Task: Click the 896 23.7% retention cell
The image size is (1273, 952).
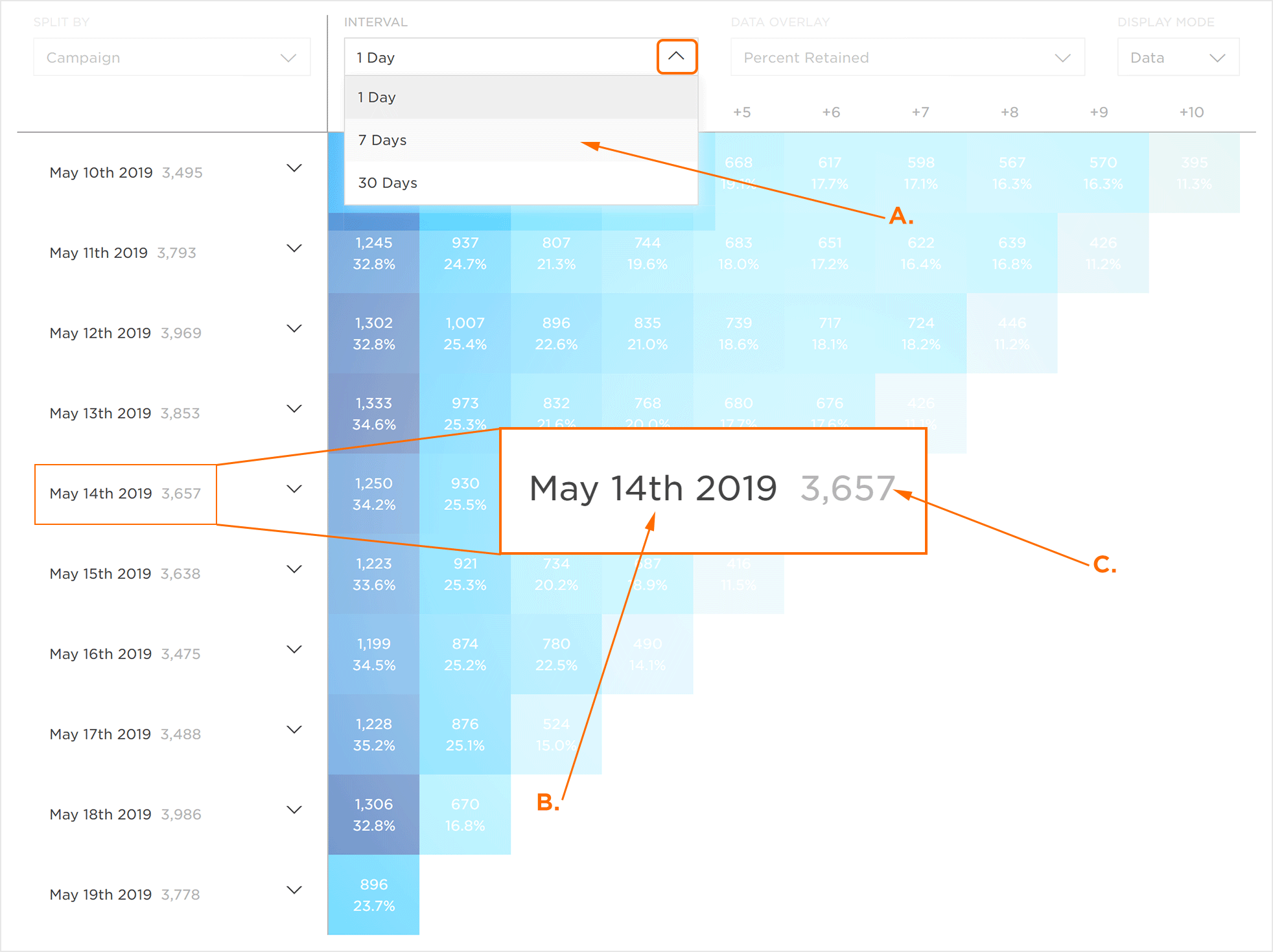Action: click(374, 895)
